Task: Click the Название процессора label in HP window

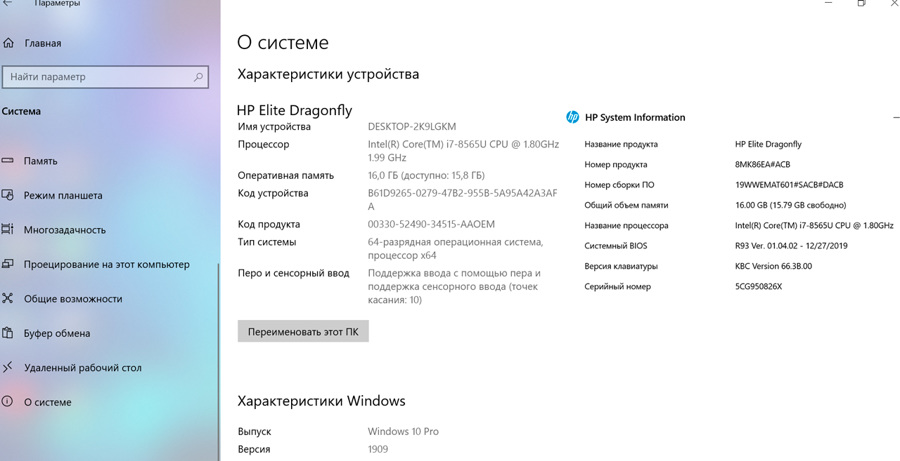Action: click(x=626, y=226)
